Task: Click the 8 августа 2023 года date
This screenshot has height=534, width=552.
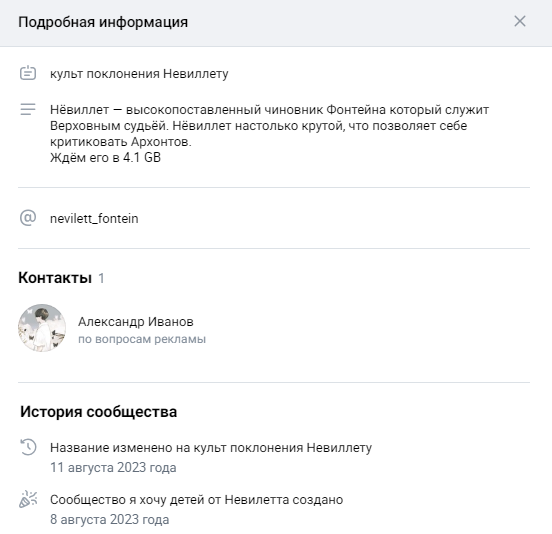Action: pos(109,520)
